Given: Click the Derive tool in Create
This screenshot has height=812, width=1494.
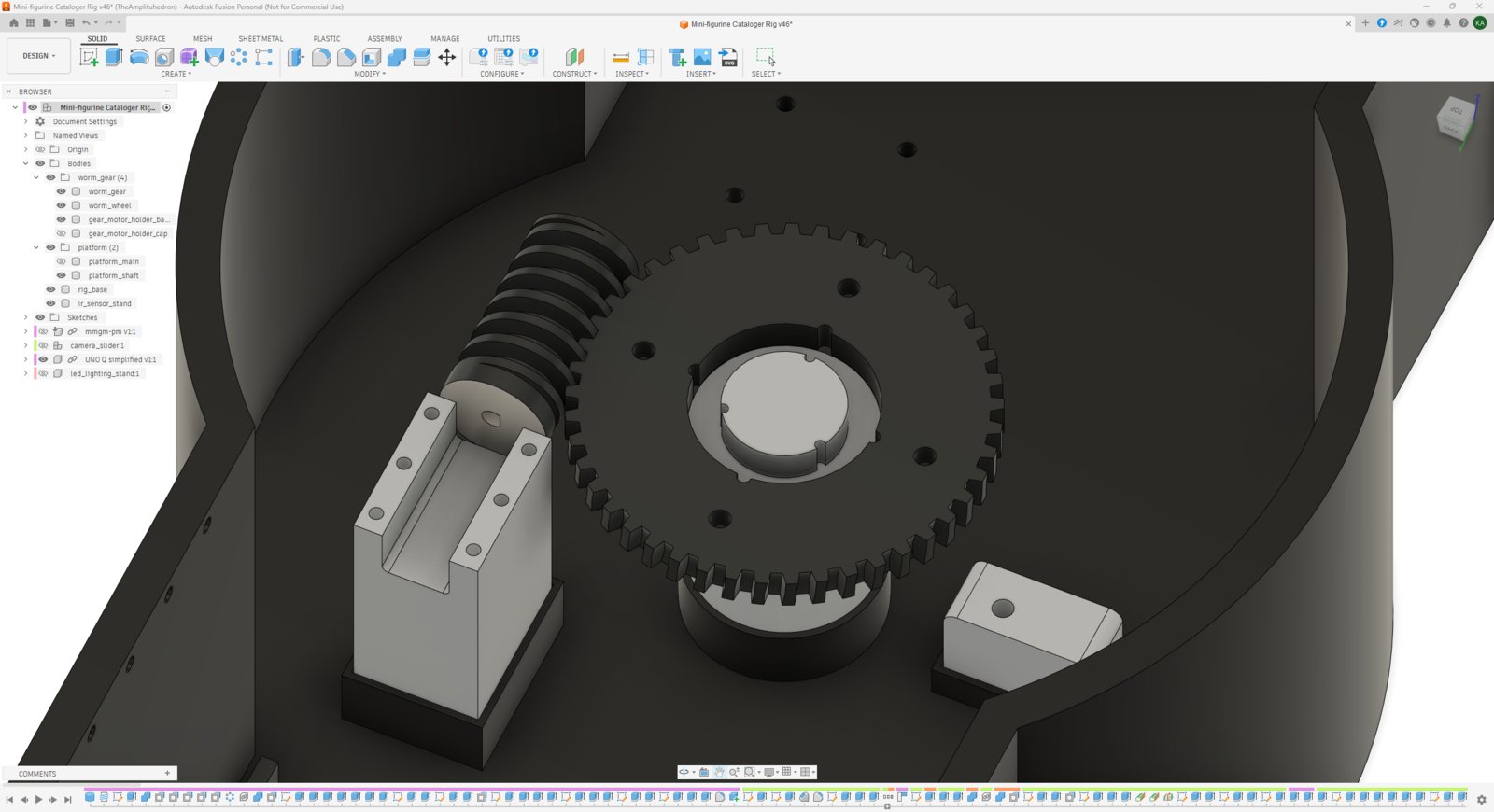Looking at the screenshot, I should click(189, 57).
